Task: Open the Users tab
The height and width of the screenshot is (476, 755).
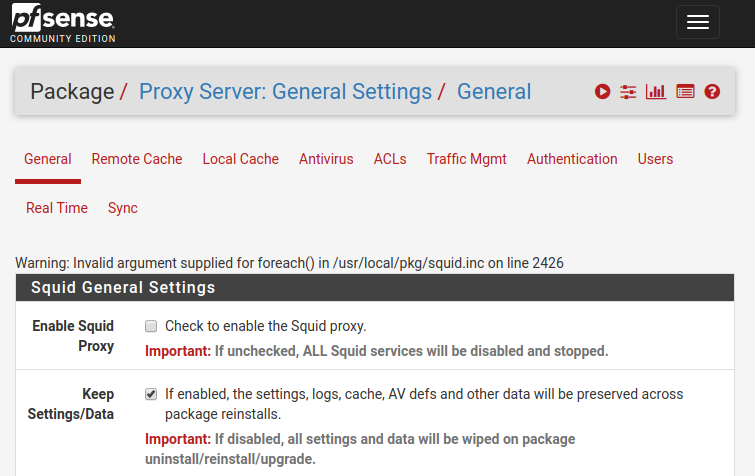Action: (x=655, y=159)
